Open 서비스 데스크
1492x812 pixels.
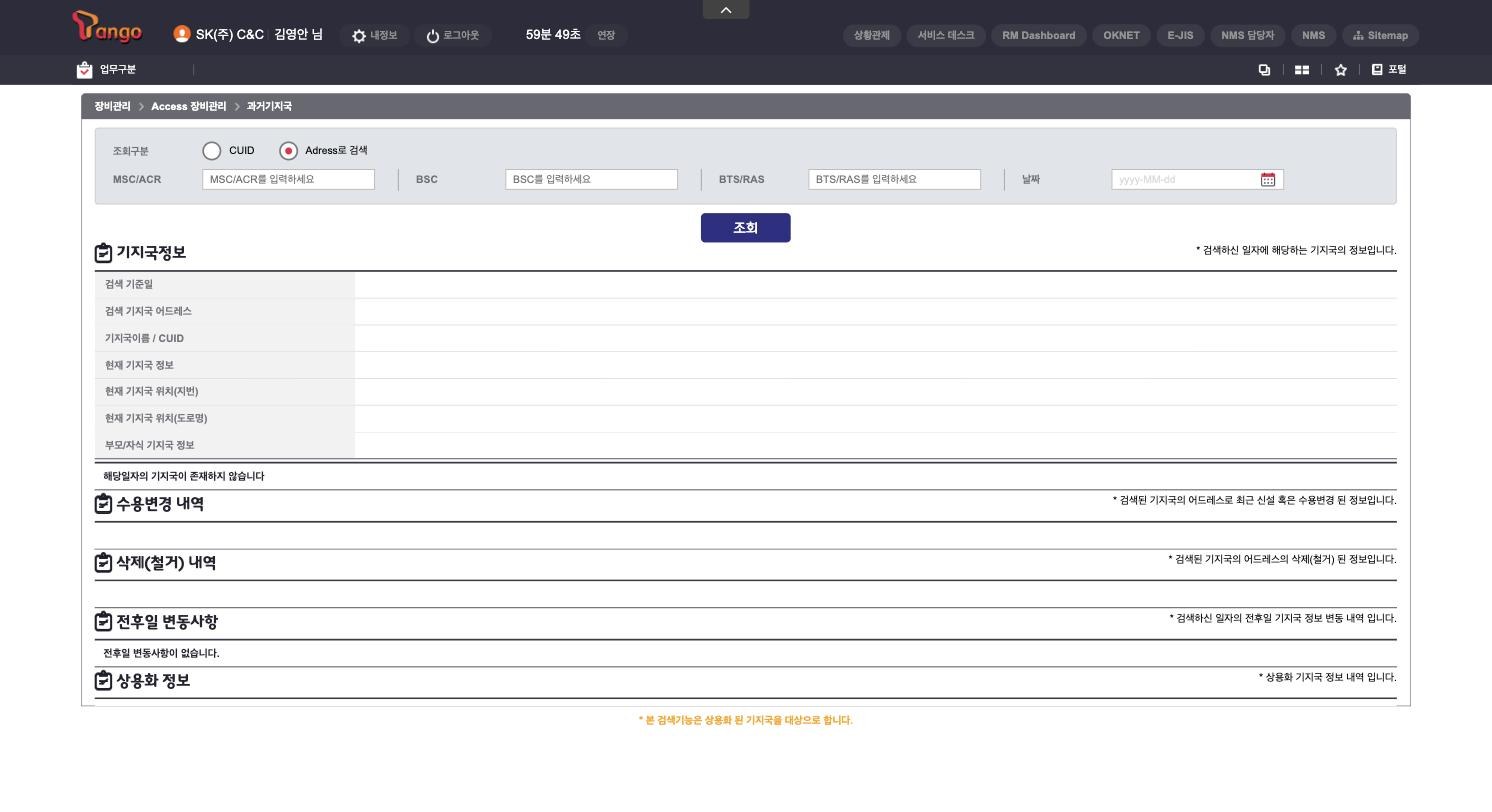coord(946,35)
